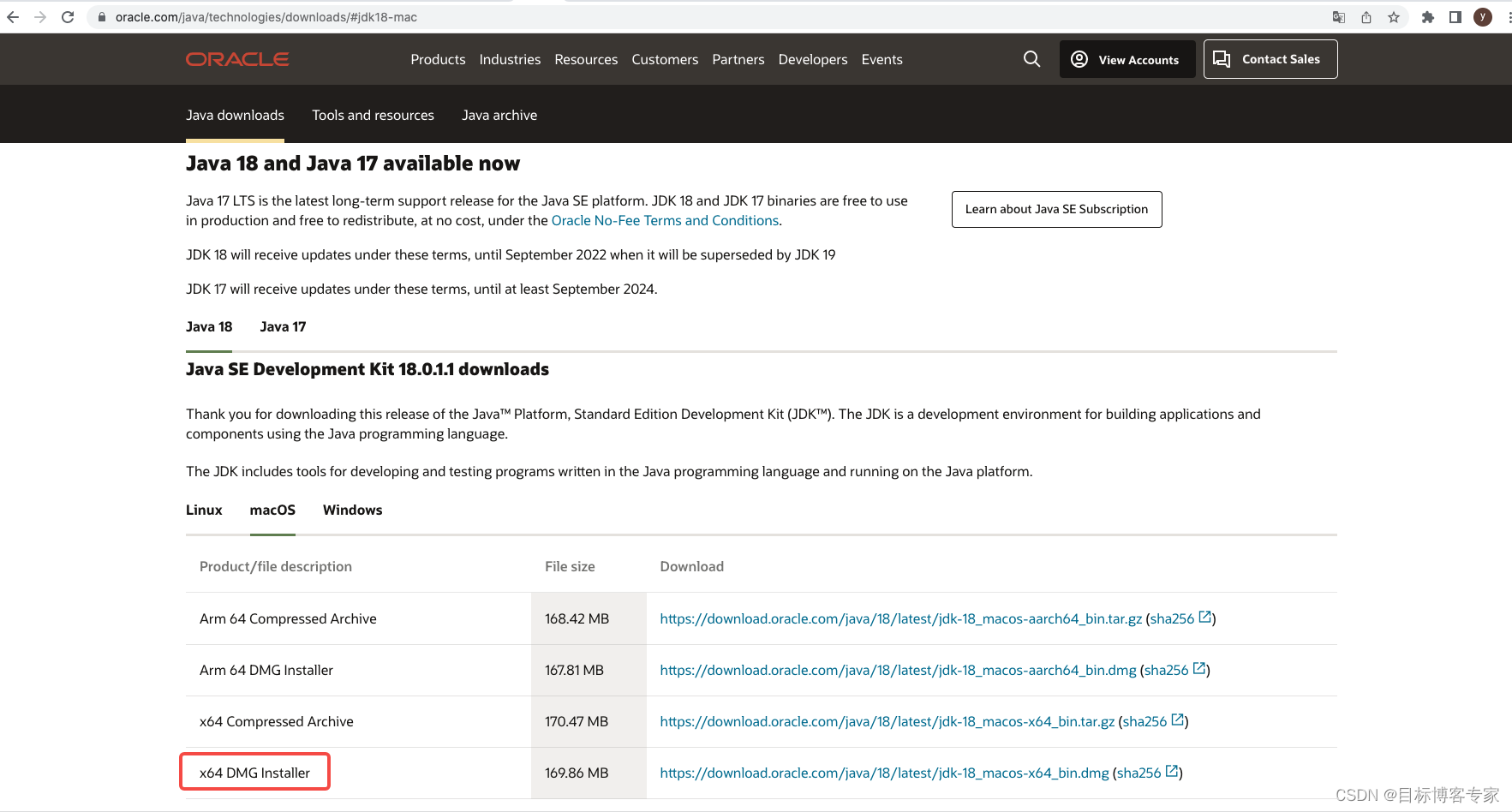Open the Chrome profile avatar
Viewport: 1512px width, 812px height.
tap(1483, 17)
